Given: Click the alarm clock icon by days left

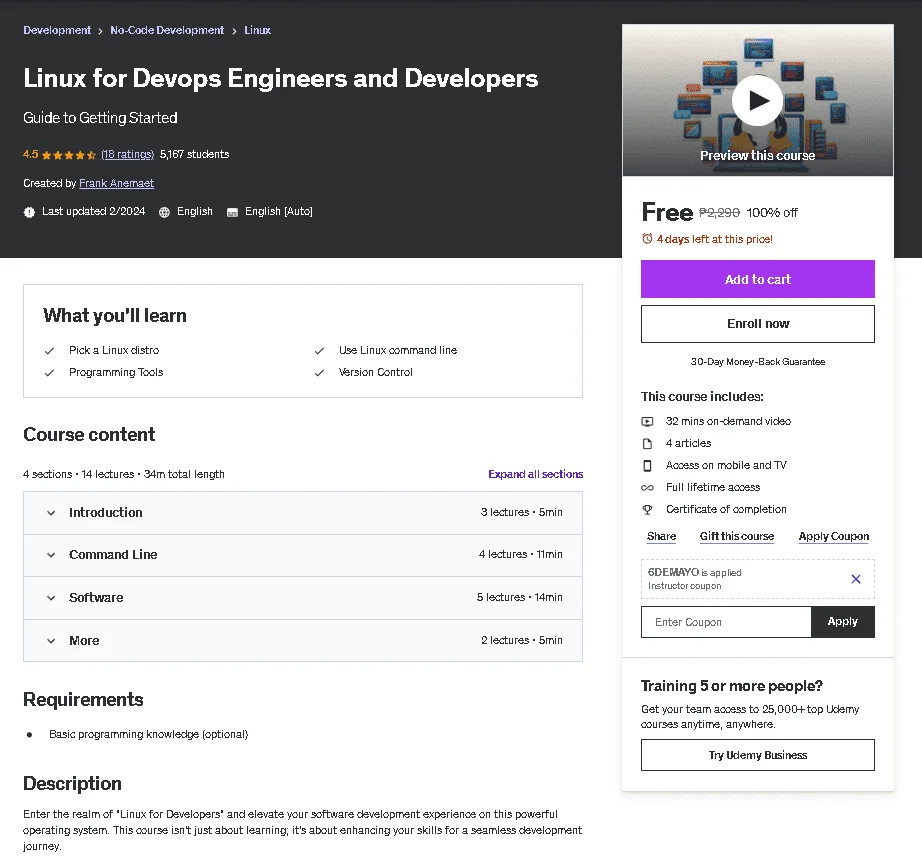Looking at the screenshot, I should pos(647,239).
